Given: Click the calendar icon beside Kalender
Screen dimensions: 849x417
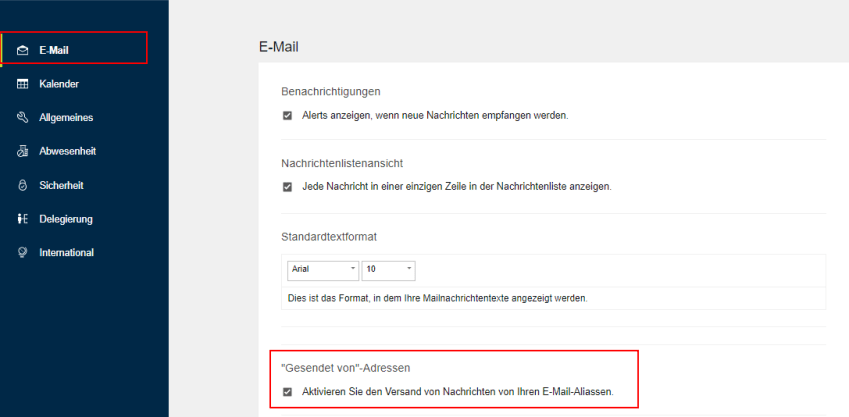Looking at the screenshot, I should click(x=22, y=84).
